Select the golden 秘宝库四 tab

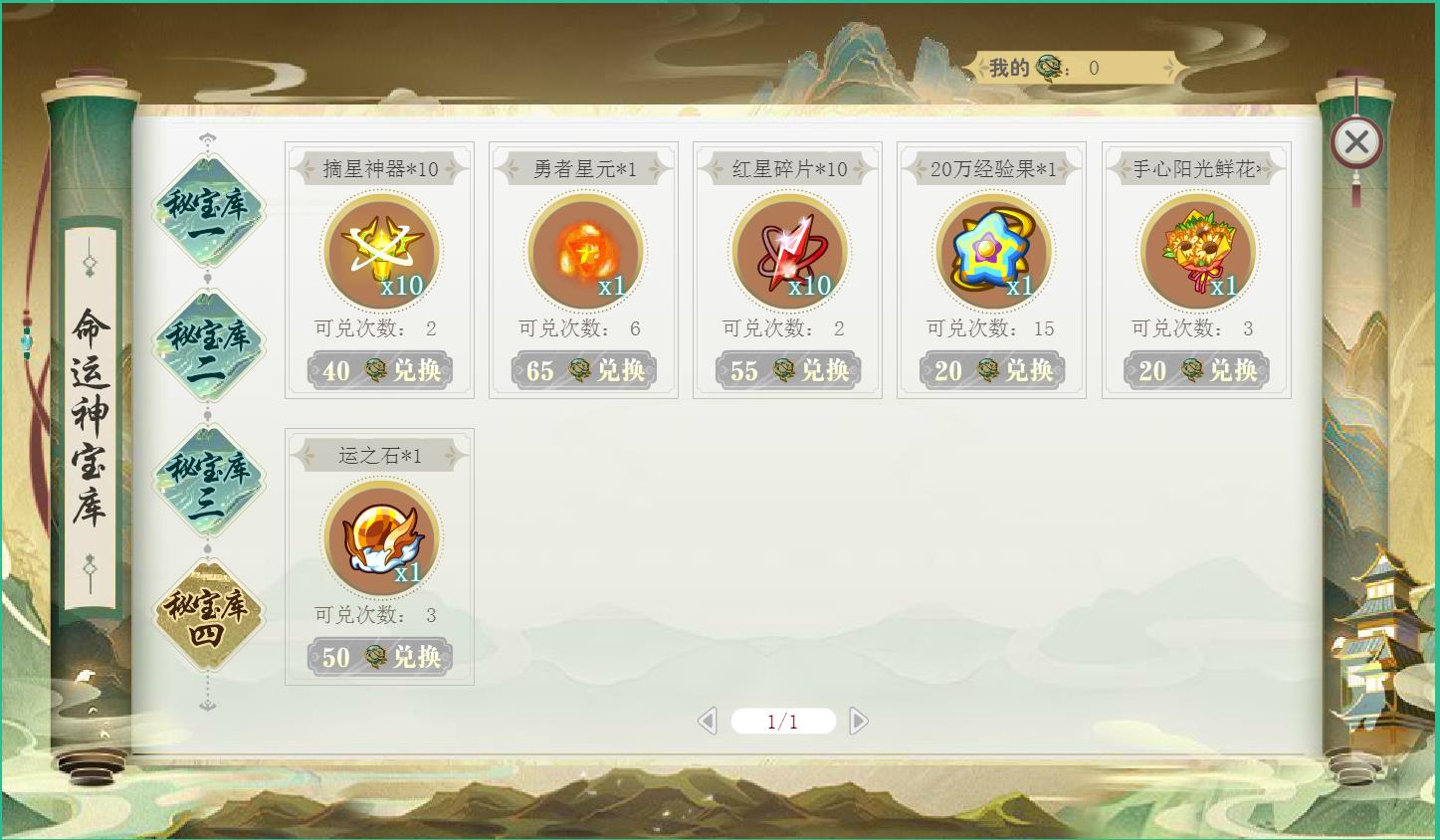pos(207,616)
